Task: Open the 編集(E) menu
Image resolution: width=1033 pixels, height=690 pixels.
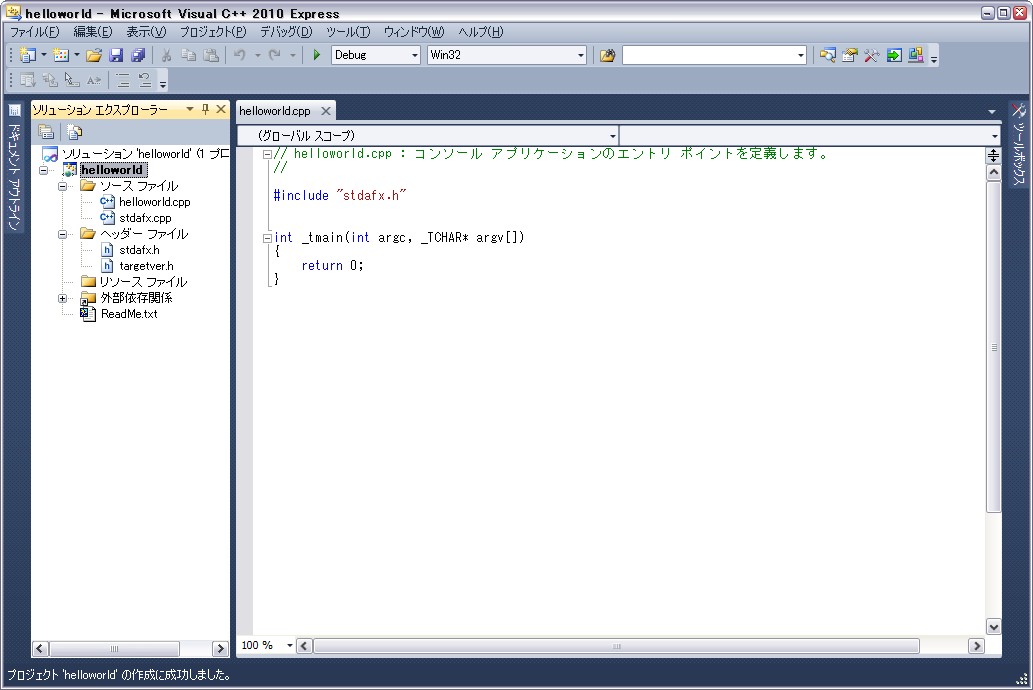Action: tap(93, 32)
